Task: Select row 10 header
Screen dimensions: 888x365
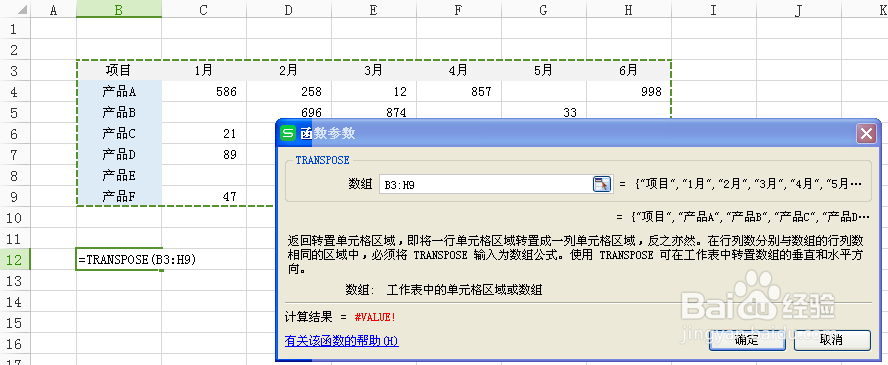Action: click(15, 217)
